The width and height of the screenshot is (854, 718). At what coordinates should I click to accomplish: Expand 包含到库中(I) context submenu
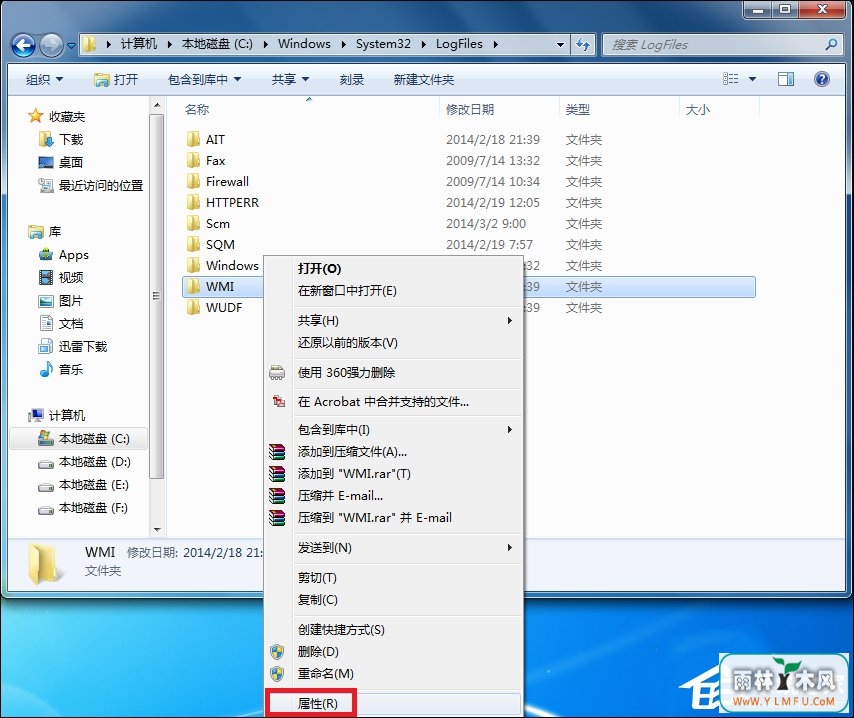tap(393, 430)
